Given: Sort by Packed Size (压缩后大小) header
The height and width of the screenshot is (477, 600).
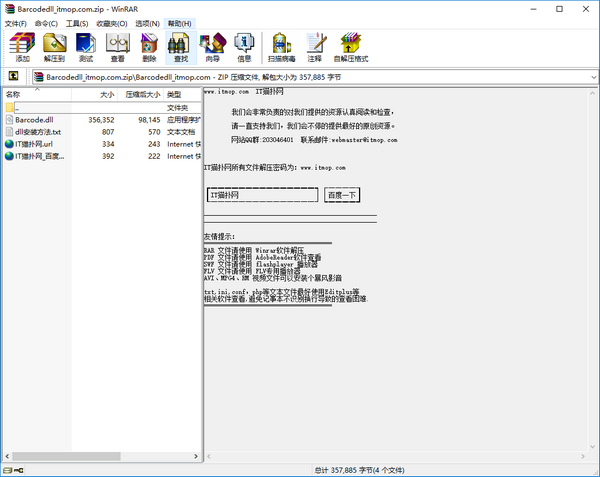Looking at the screenshot, I should point(140,94).
